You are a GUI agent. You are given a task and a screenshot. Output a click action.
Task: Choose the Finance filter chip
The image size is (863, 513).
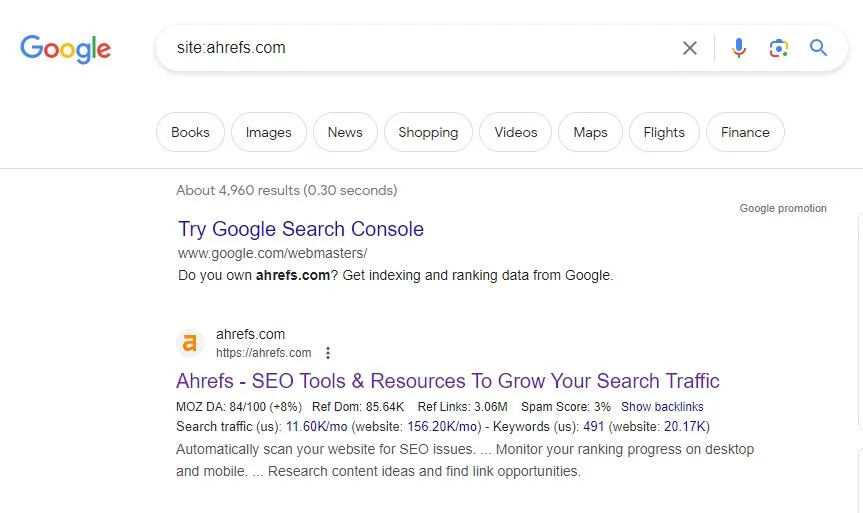click(x=745, y=132)
